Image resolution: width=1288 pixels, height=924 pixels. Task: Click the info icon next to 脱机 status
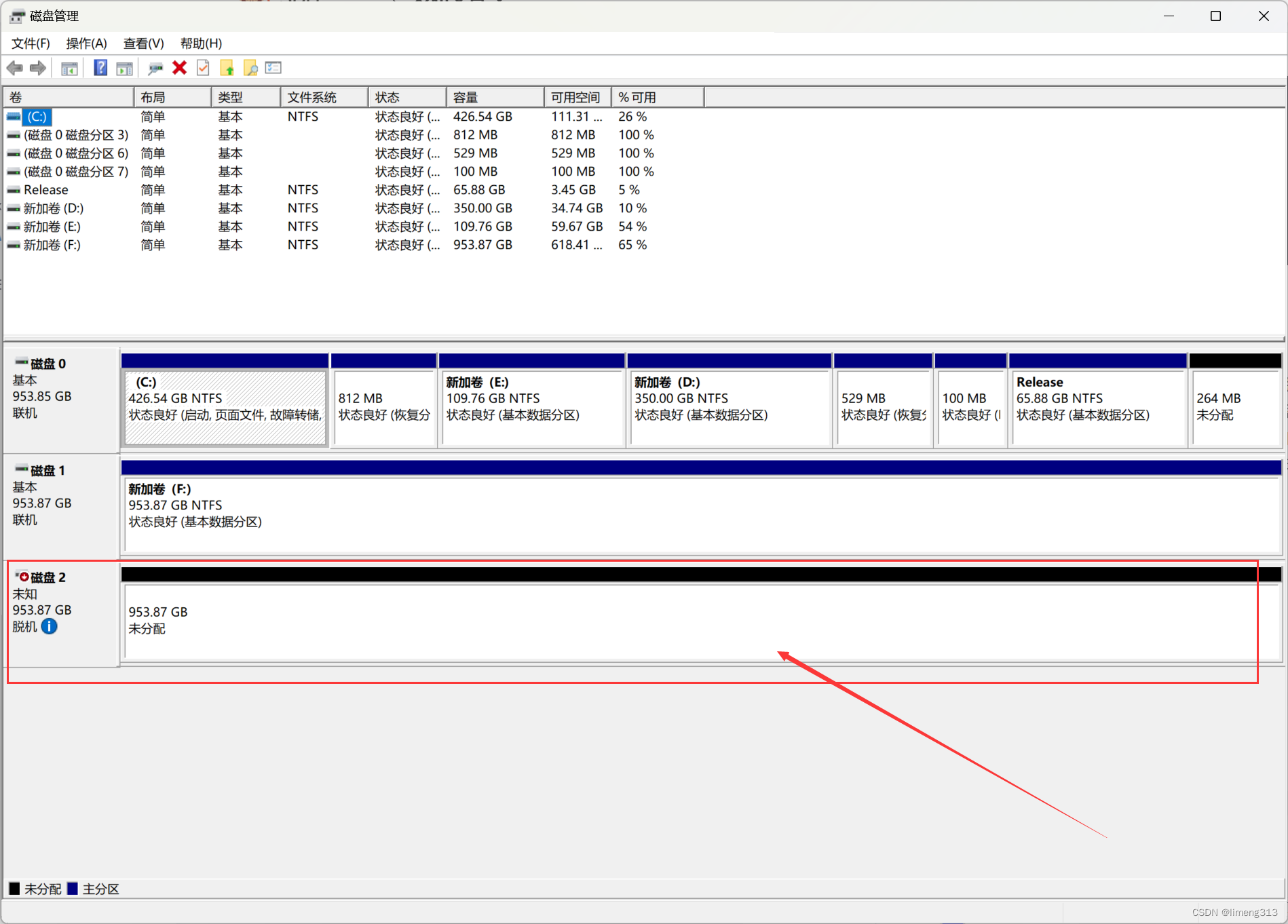[48, 626]
